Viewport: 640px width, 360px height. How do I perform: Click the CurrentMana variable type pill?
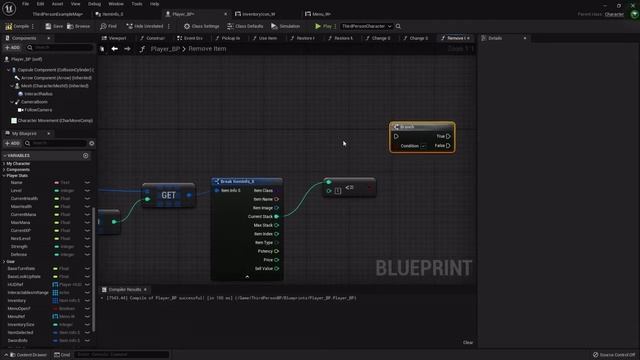[56, 214]
